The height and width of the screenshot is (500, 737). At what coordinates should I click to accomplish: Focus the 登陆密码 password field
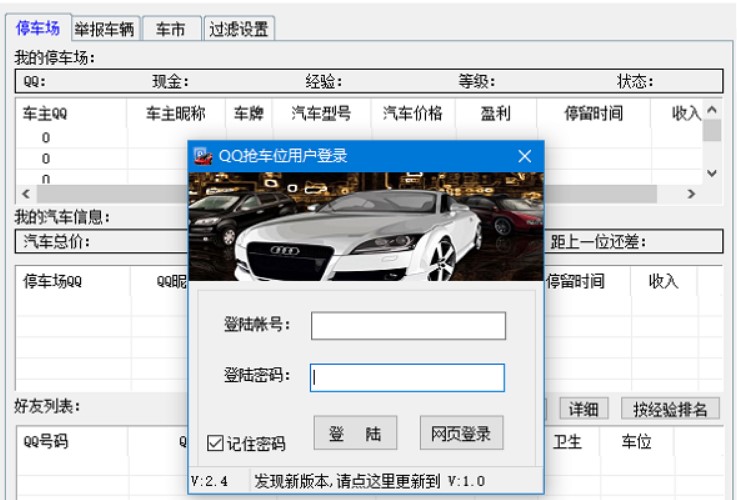tap(407, 377)
